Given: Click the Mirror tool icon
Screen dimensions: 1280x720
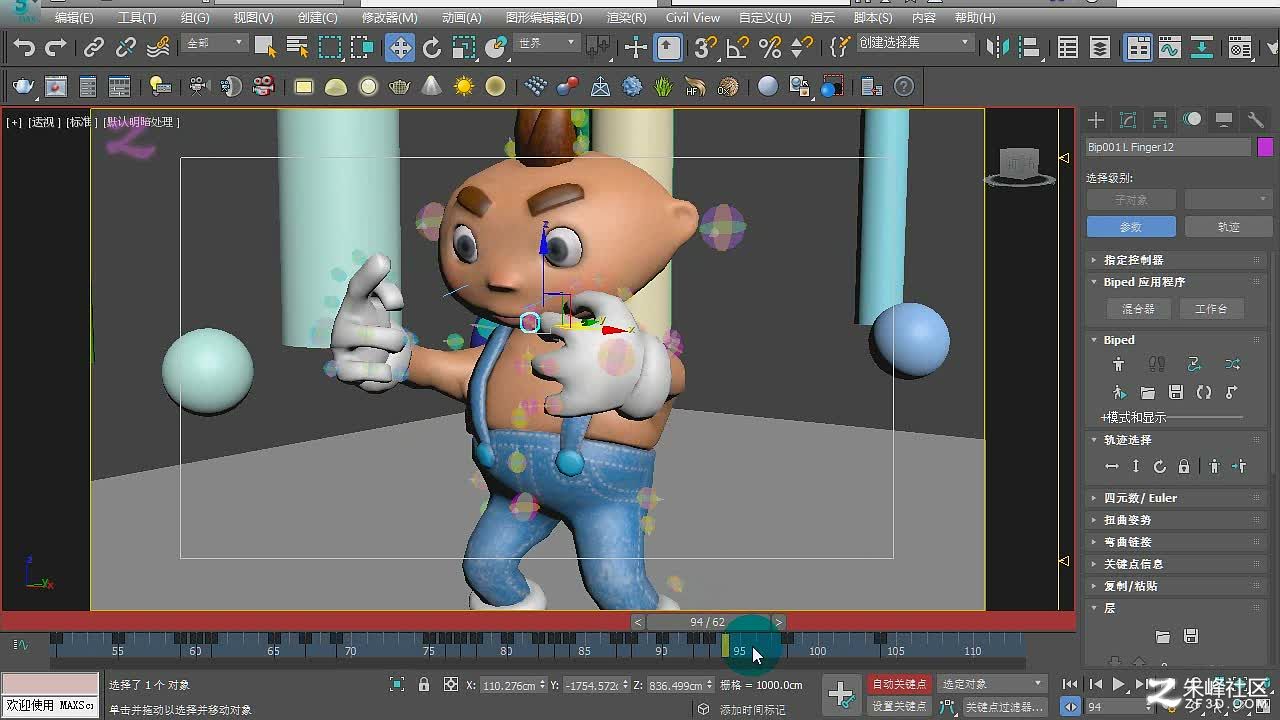Looking at the screenshot, I should pos(997,47).
